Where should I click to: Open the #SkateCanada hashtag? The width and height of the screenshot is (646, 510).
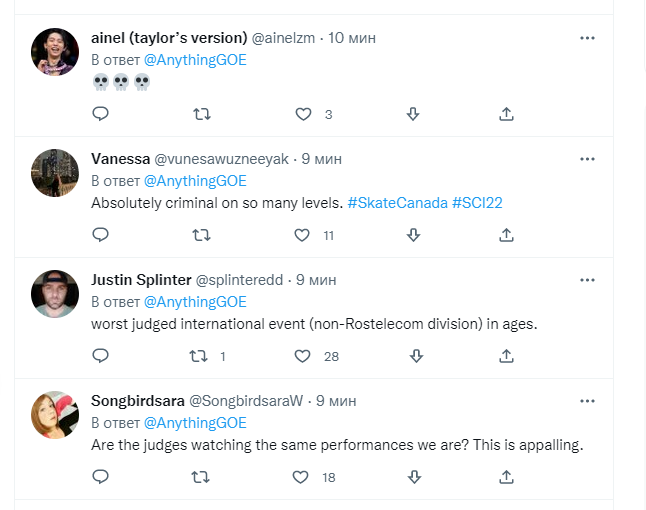(397, 203)
